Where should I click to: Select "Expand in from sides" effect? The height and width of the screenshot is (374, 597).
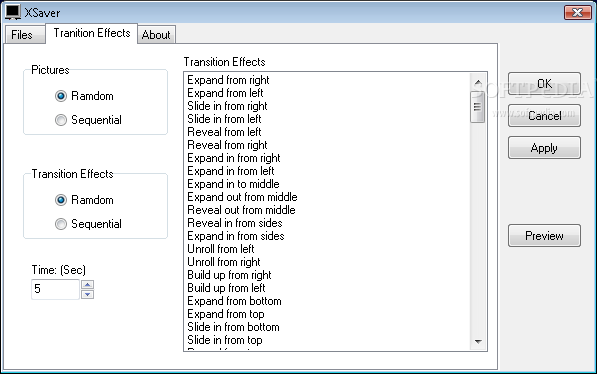(236, 236)
